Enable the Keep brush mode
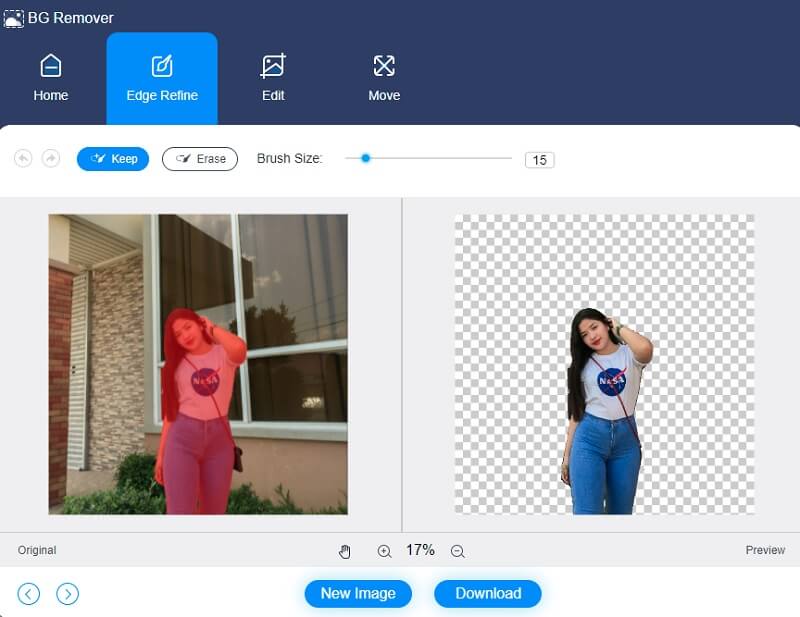 pos(113,159)
